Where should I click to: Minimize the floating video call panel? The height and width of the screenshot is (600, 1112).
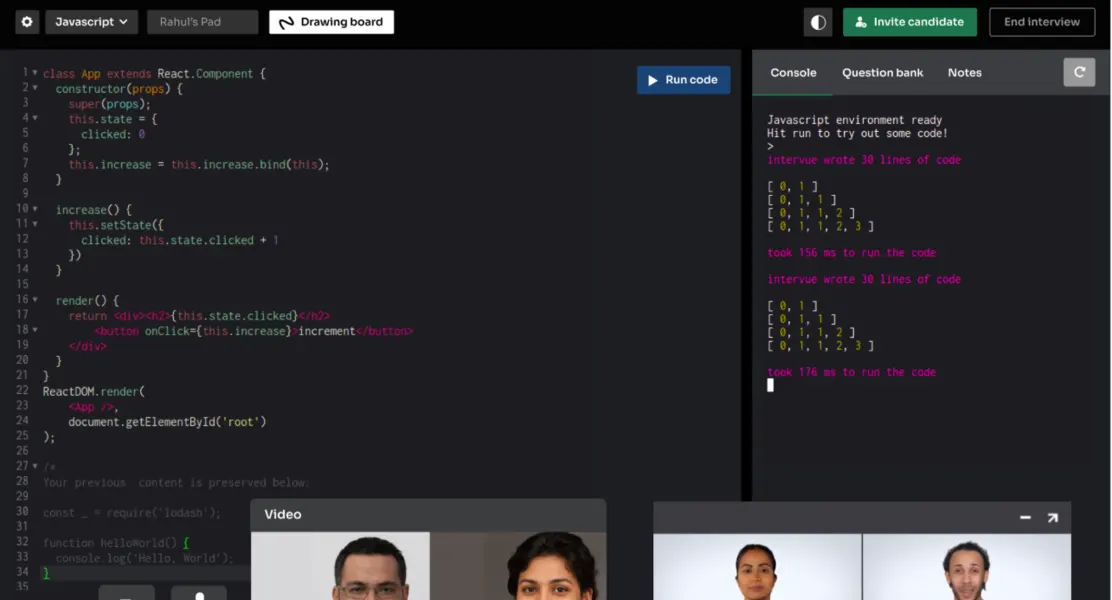coord(1025,518)
